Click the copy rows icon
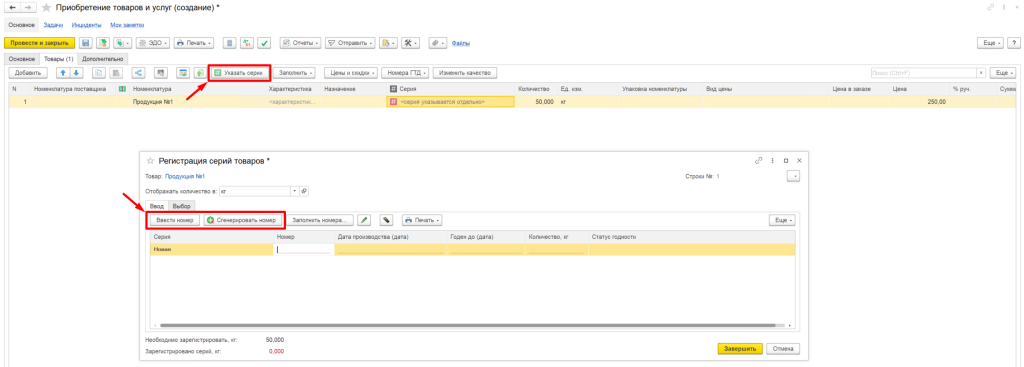Screen dimensions: 1024x367 [x=98, y=72]
